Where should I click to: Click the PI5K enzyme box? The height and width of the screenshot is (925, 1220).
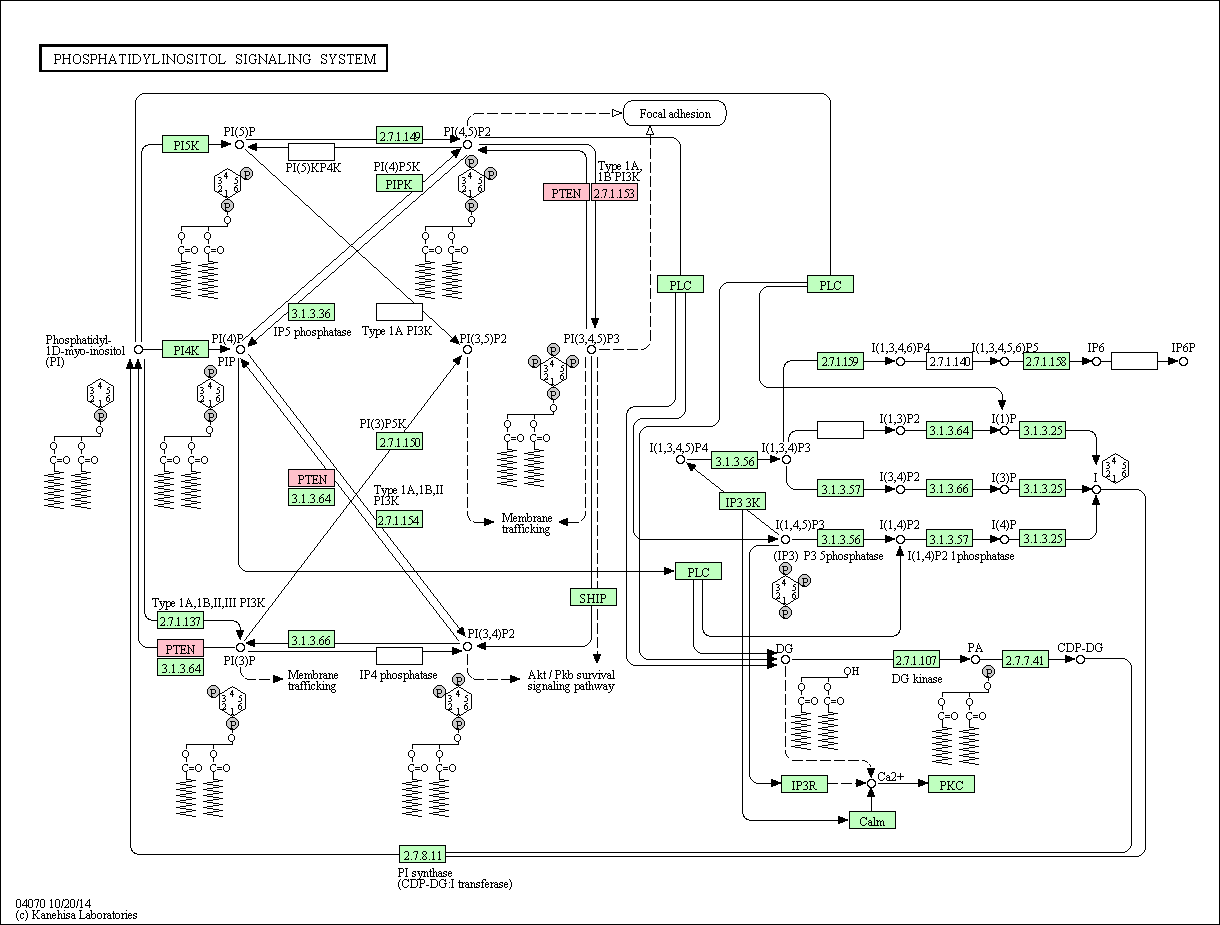point(186,145)
